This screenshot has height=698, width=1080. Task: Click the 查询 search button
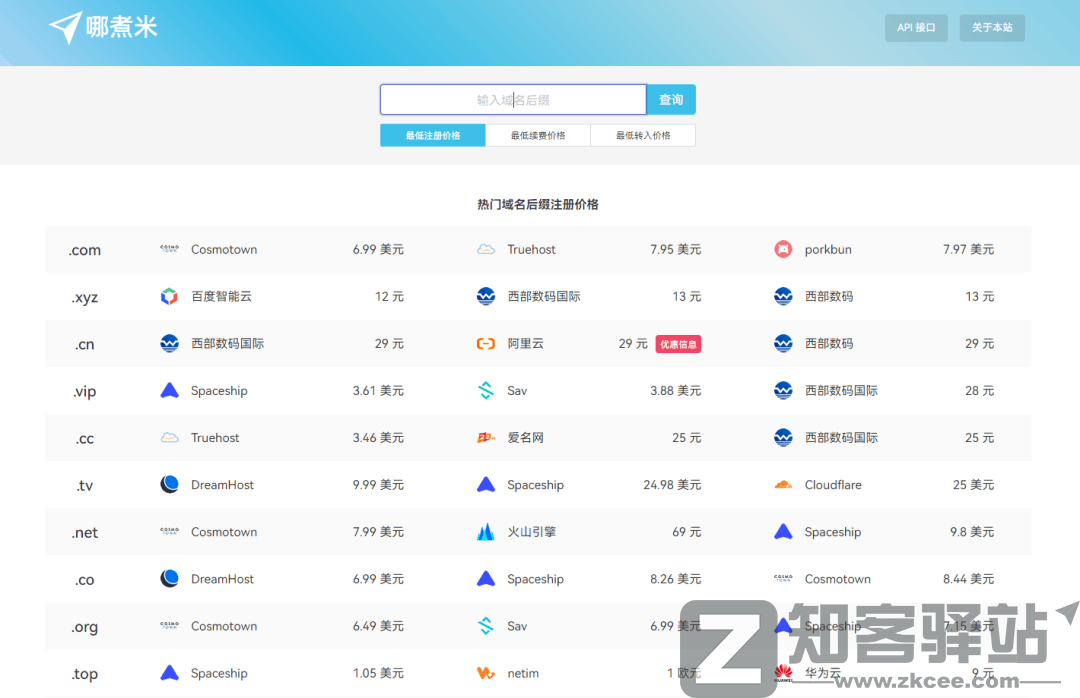[670, 99]
